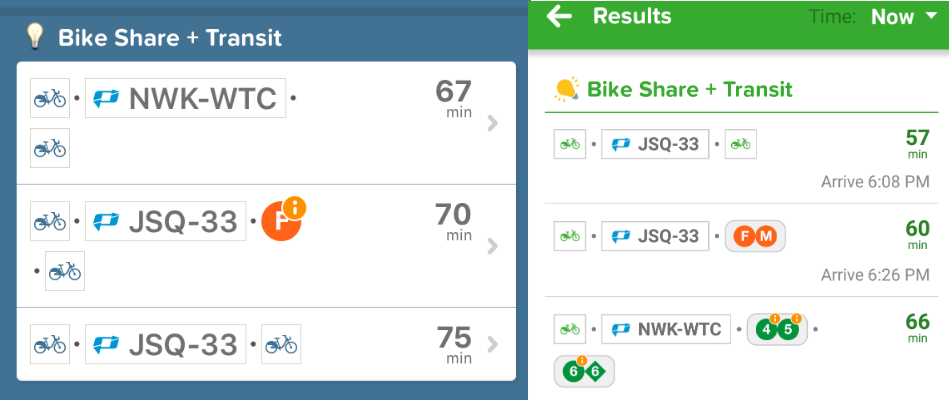The width and height of the screenshot is (949, 400).
Task: Click the sun lightbulb icon in the green panel
Action: [x=567, y=89]
